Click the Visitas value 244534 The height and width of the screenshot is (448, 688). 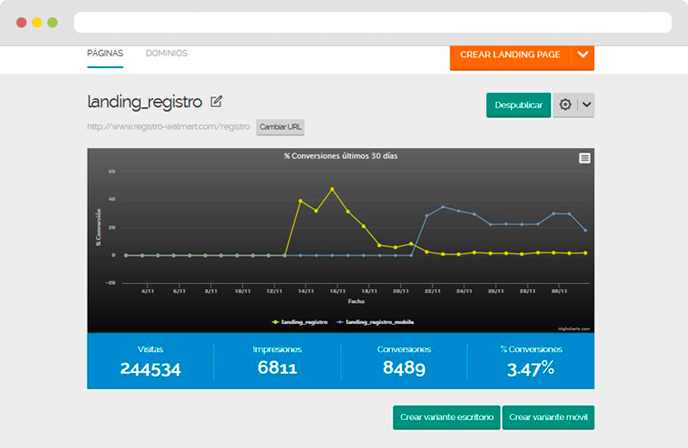pyautogui.click(x=150, y=369)
